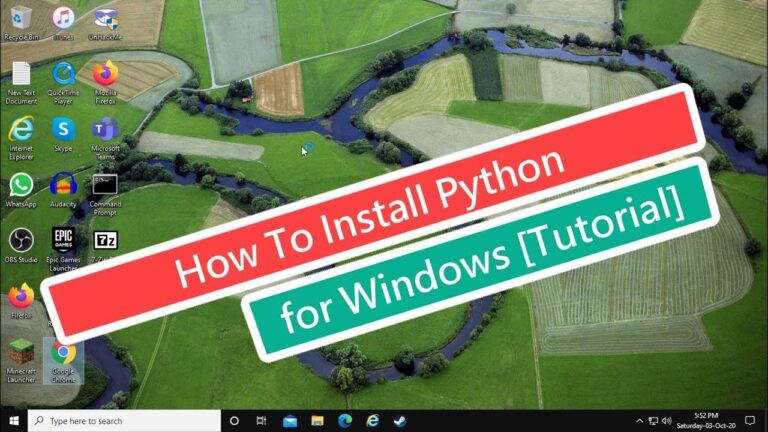
Task: Open the clock showing 5:52 PM
Action: 706,421
